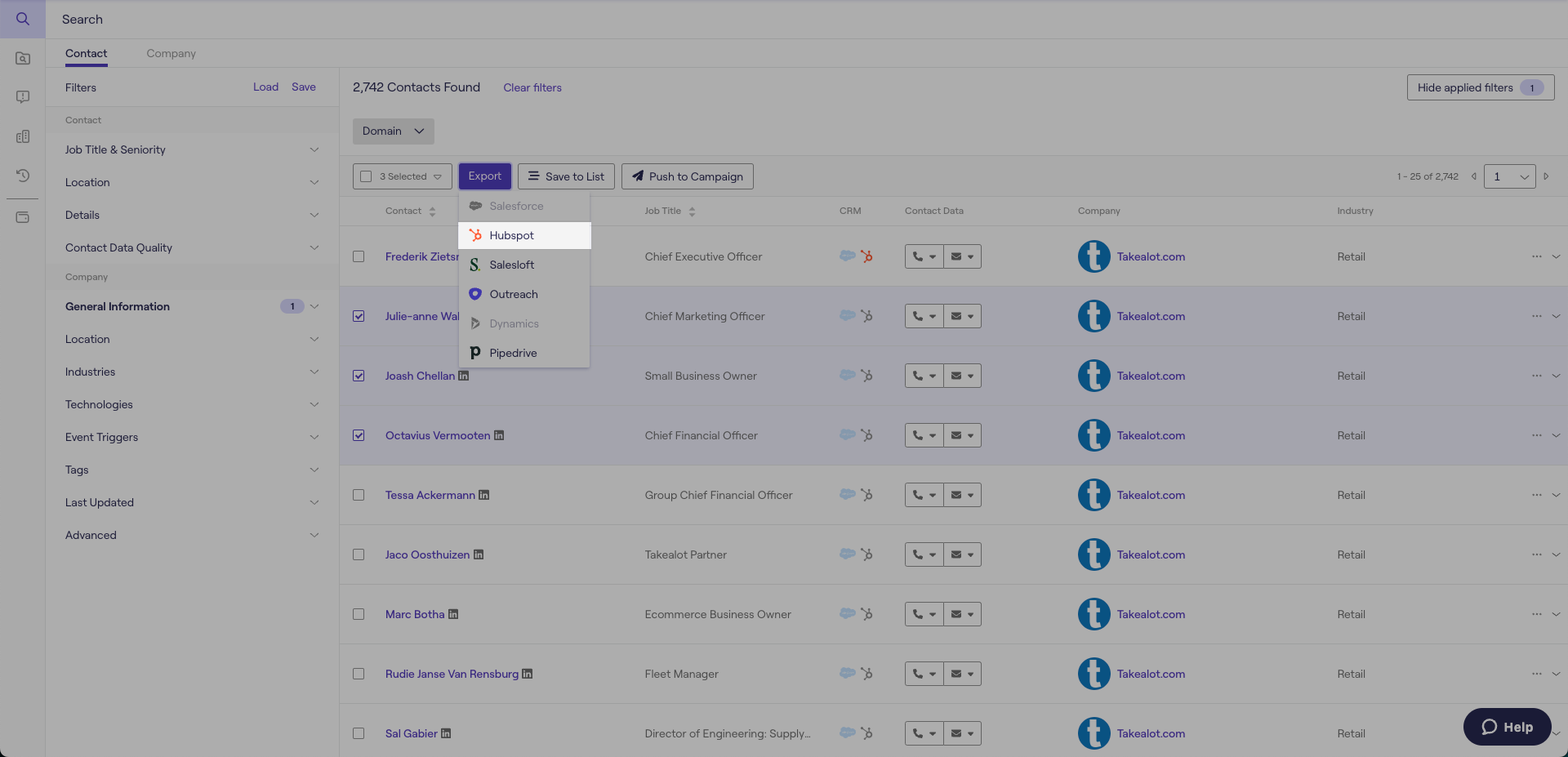Tick the checkbox for Frederik Zietsman
This screenshot has width=1568, height=757.
pos(359,256)
